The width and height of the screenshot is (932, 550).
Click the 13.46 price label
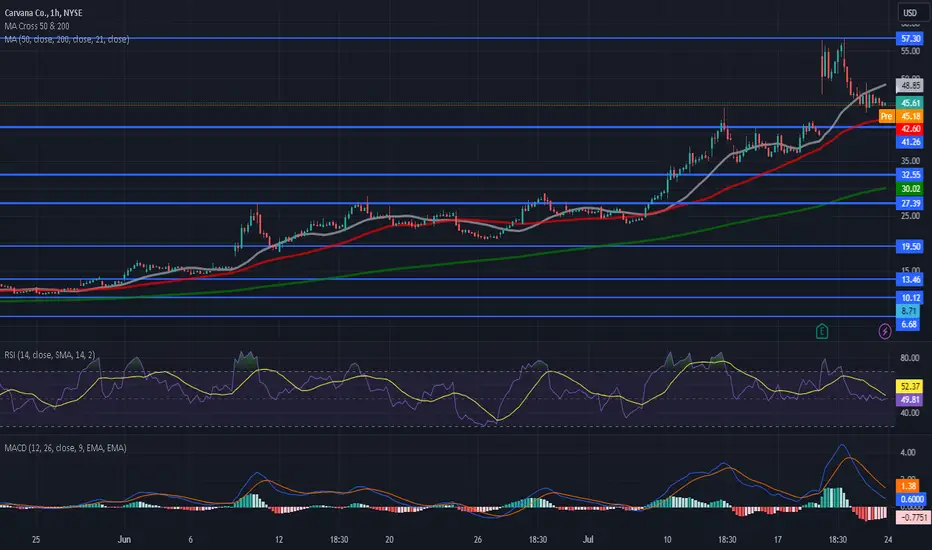pos(910,279)
